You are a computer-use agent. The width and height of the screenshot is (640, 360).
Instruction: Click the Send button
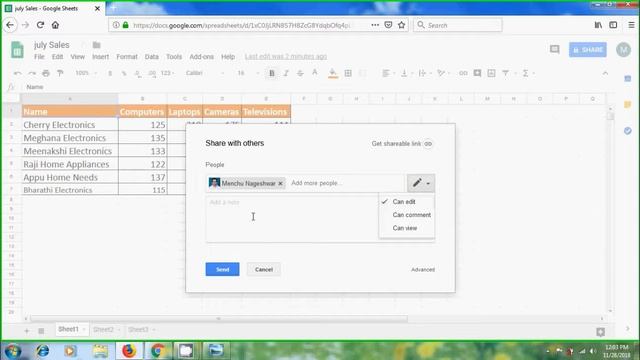pyautogui.click(x=222, y=269)
